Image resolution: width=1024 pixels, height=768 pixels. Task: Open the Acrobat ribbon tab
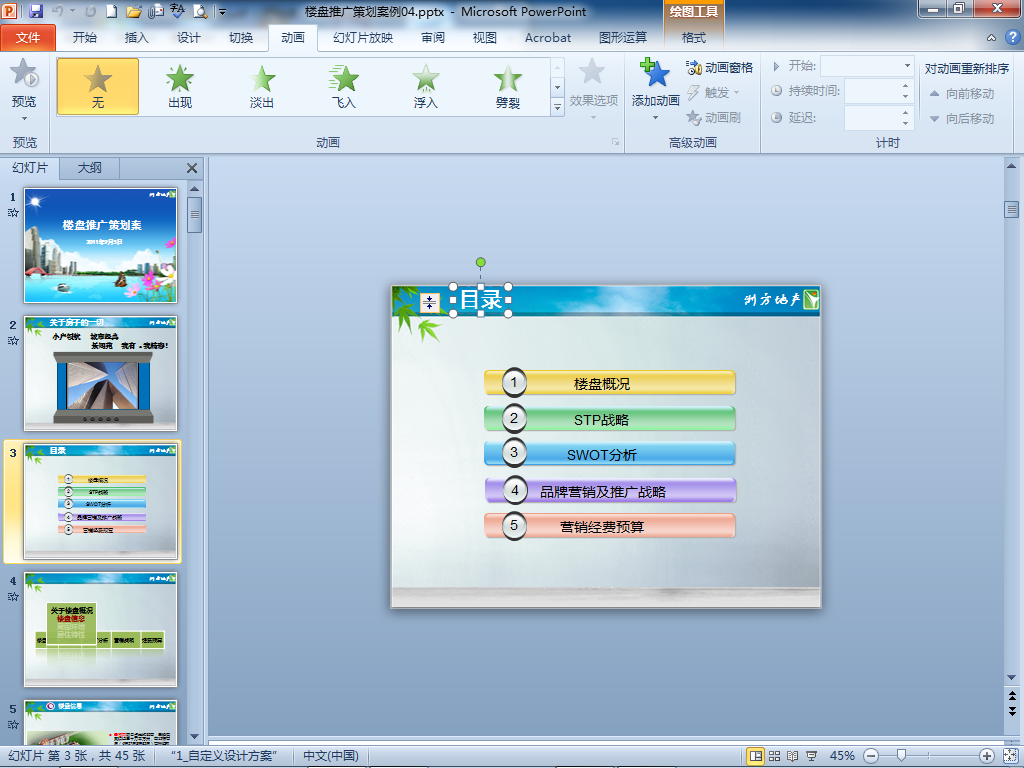(547, 37)
